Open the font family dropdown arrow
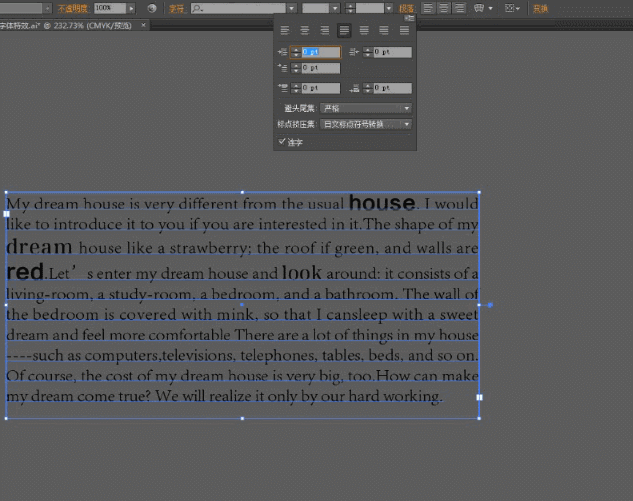 coord(291,8)
